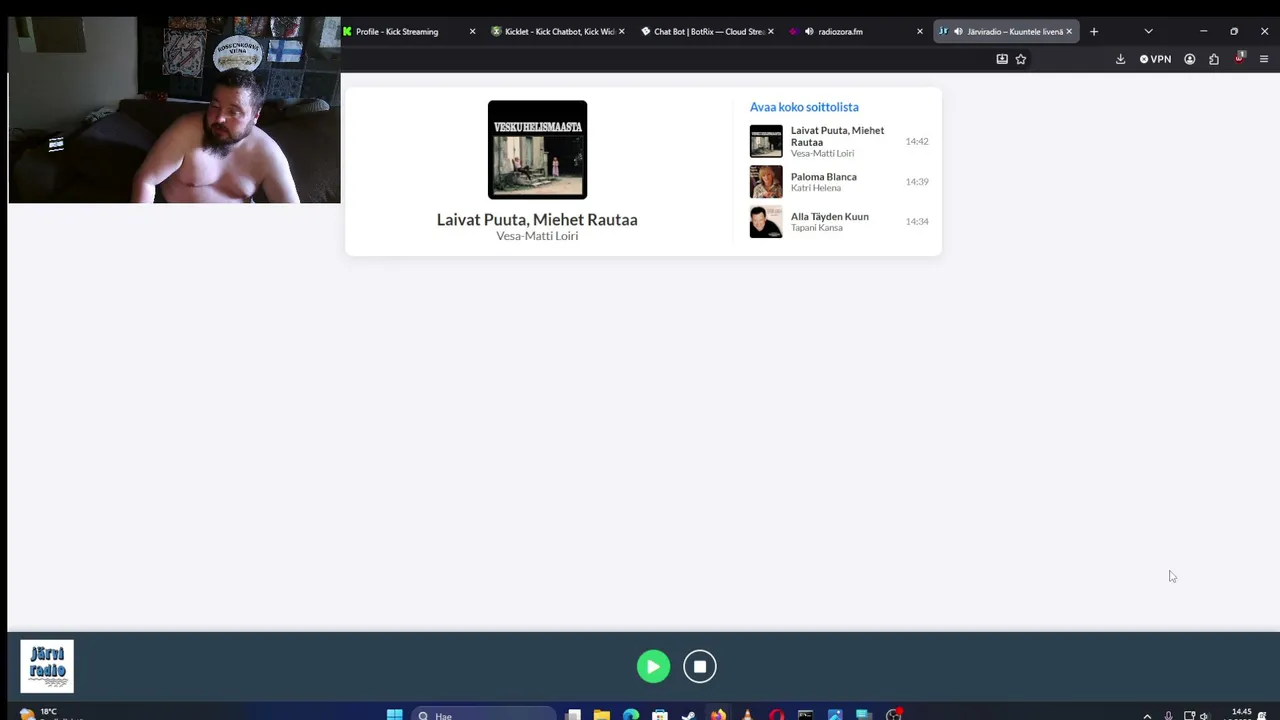Open the Windows Start menu

(x=395, y=715)
